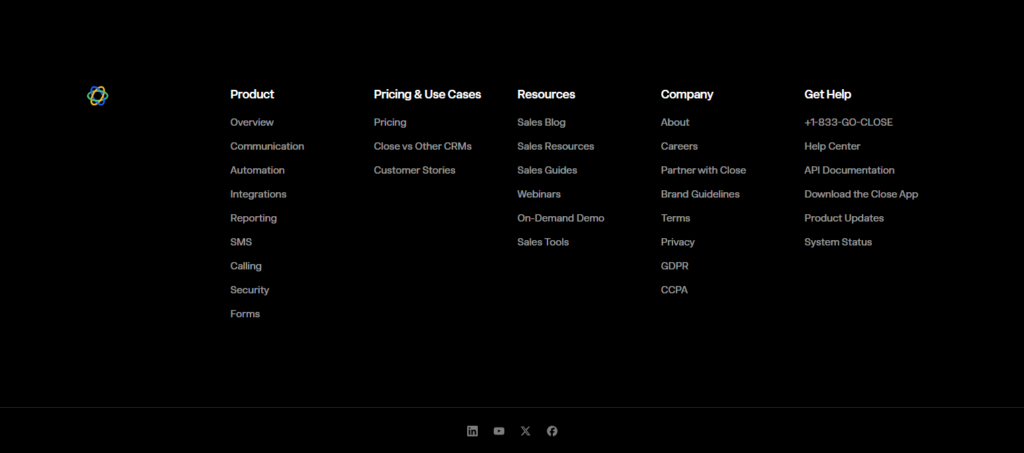Open the Communication product page
Viewport: 1024px width, 453px height.
coord(267,146)
